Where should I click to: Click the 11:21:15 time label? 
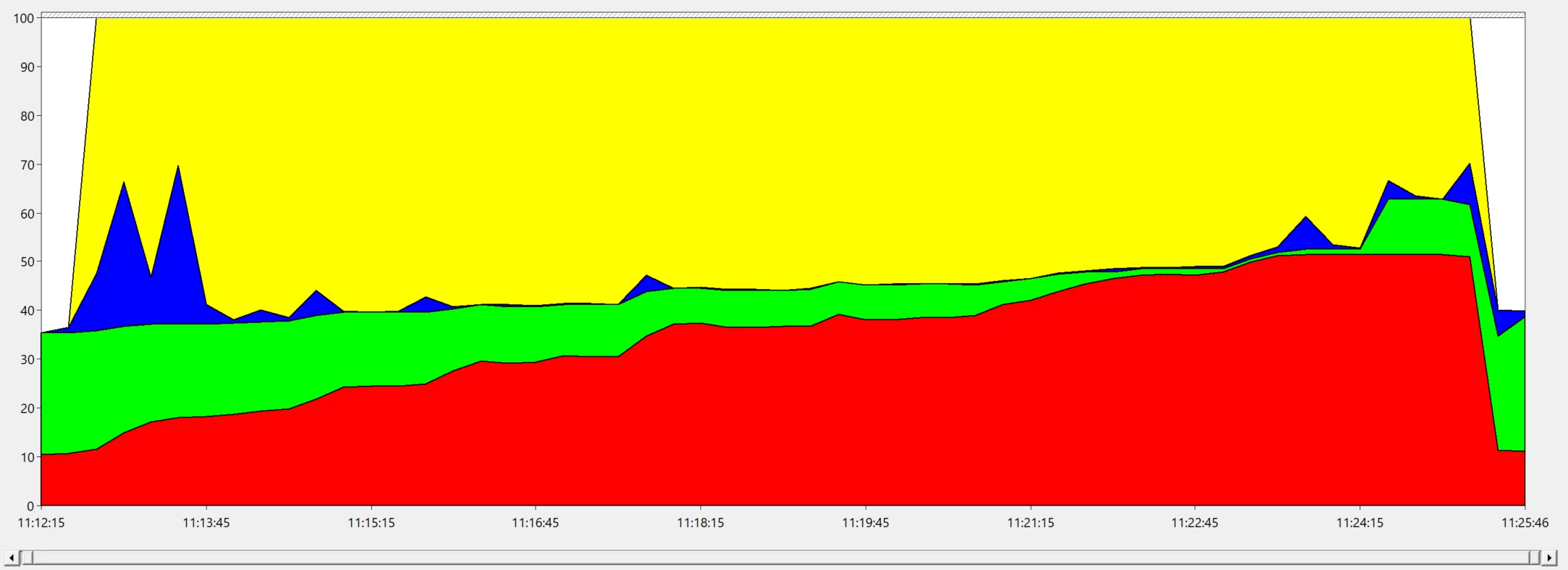coord(1031,523)
